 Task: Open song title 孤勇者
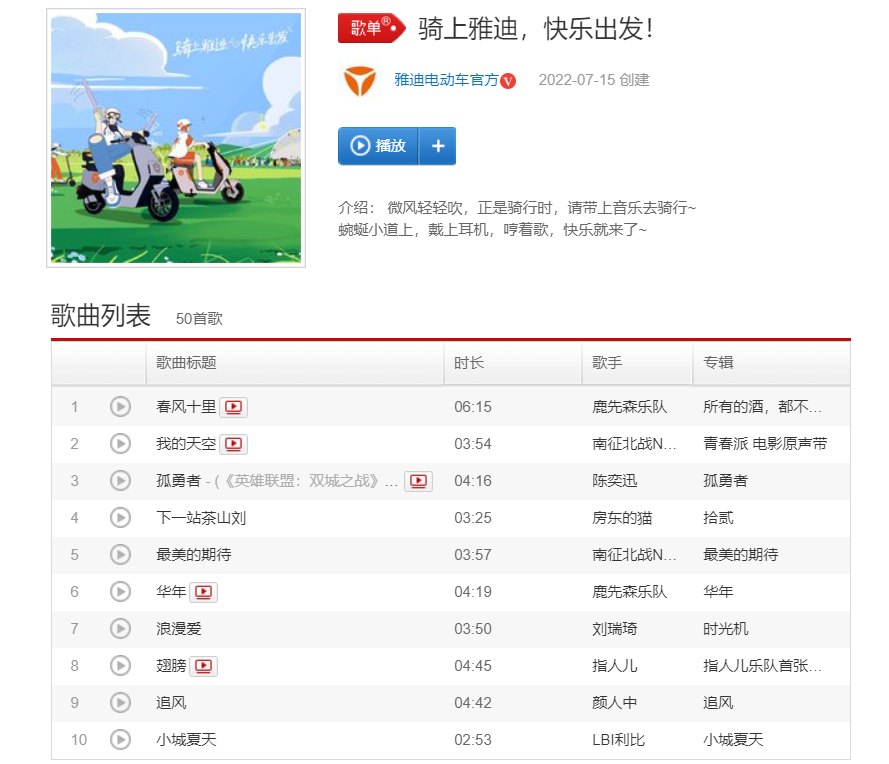click(179, 481)
